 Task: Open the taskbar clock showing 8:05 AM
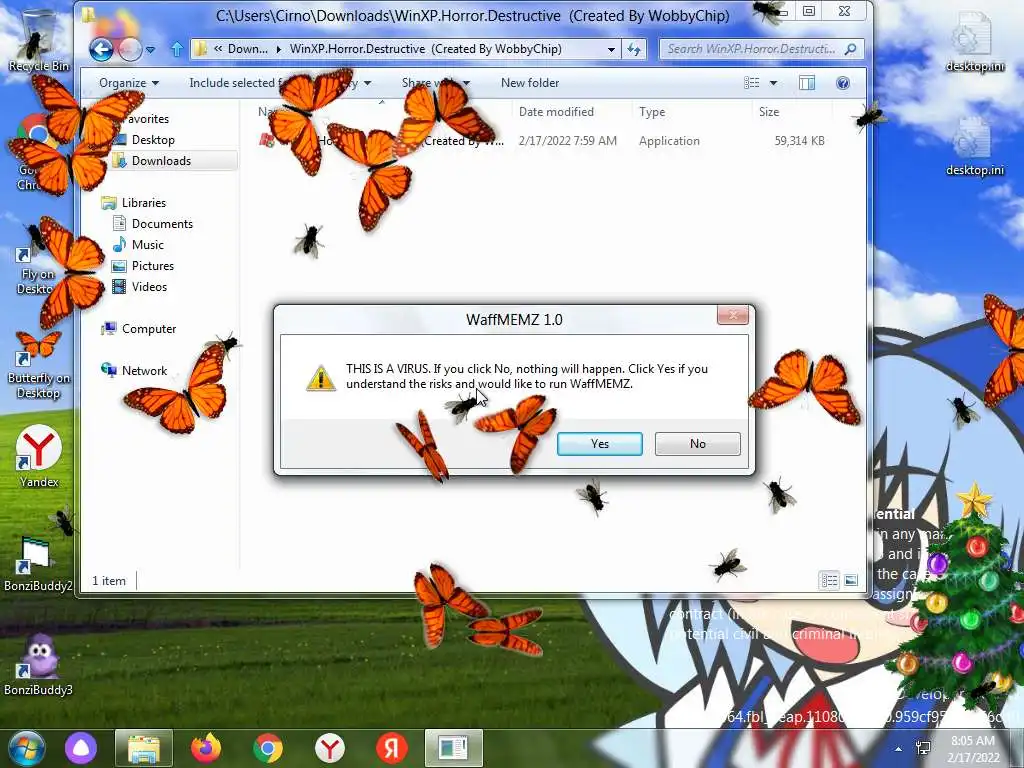pos(973,748)
